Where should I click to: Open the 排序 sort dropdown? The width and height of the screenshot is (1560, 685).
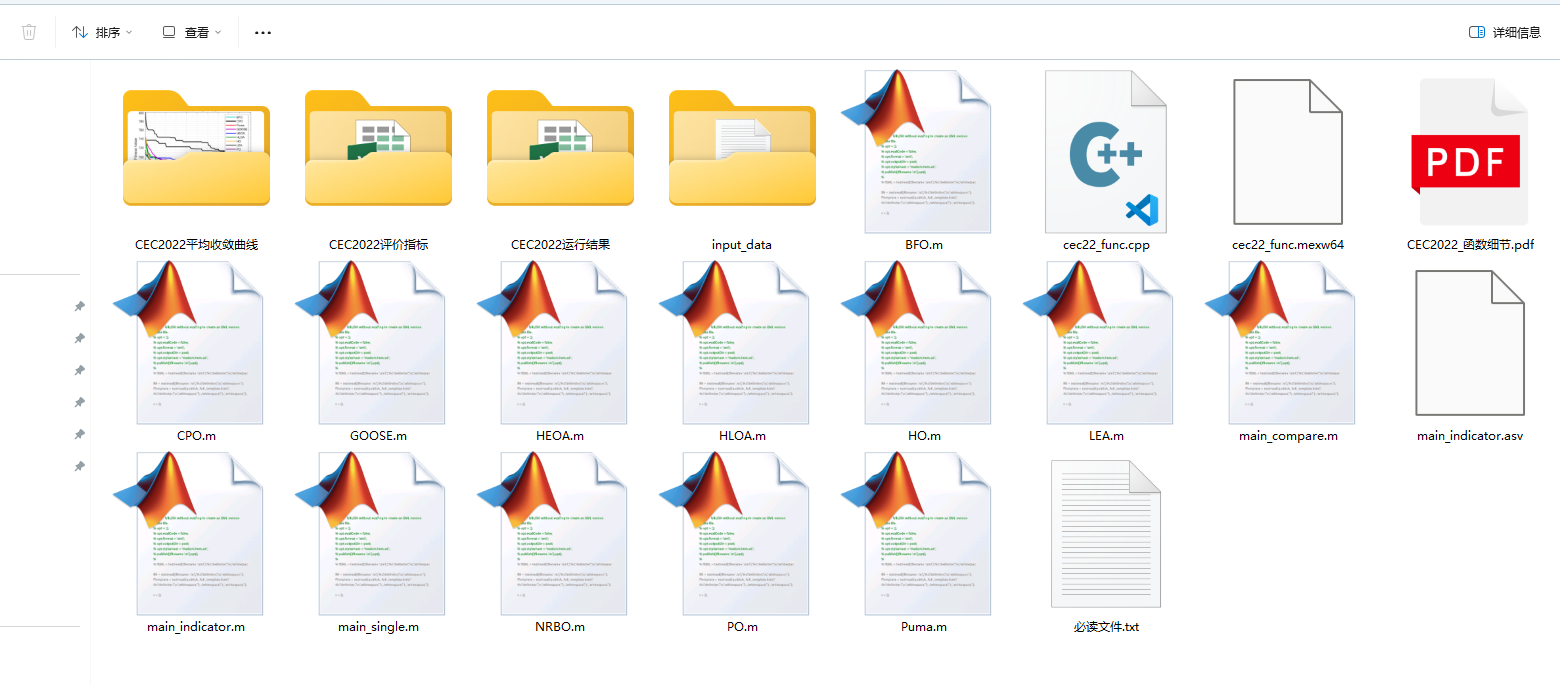click(102, 32)
